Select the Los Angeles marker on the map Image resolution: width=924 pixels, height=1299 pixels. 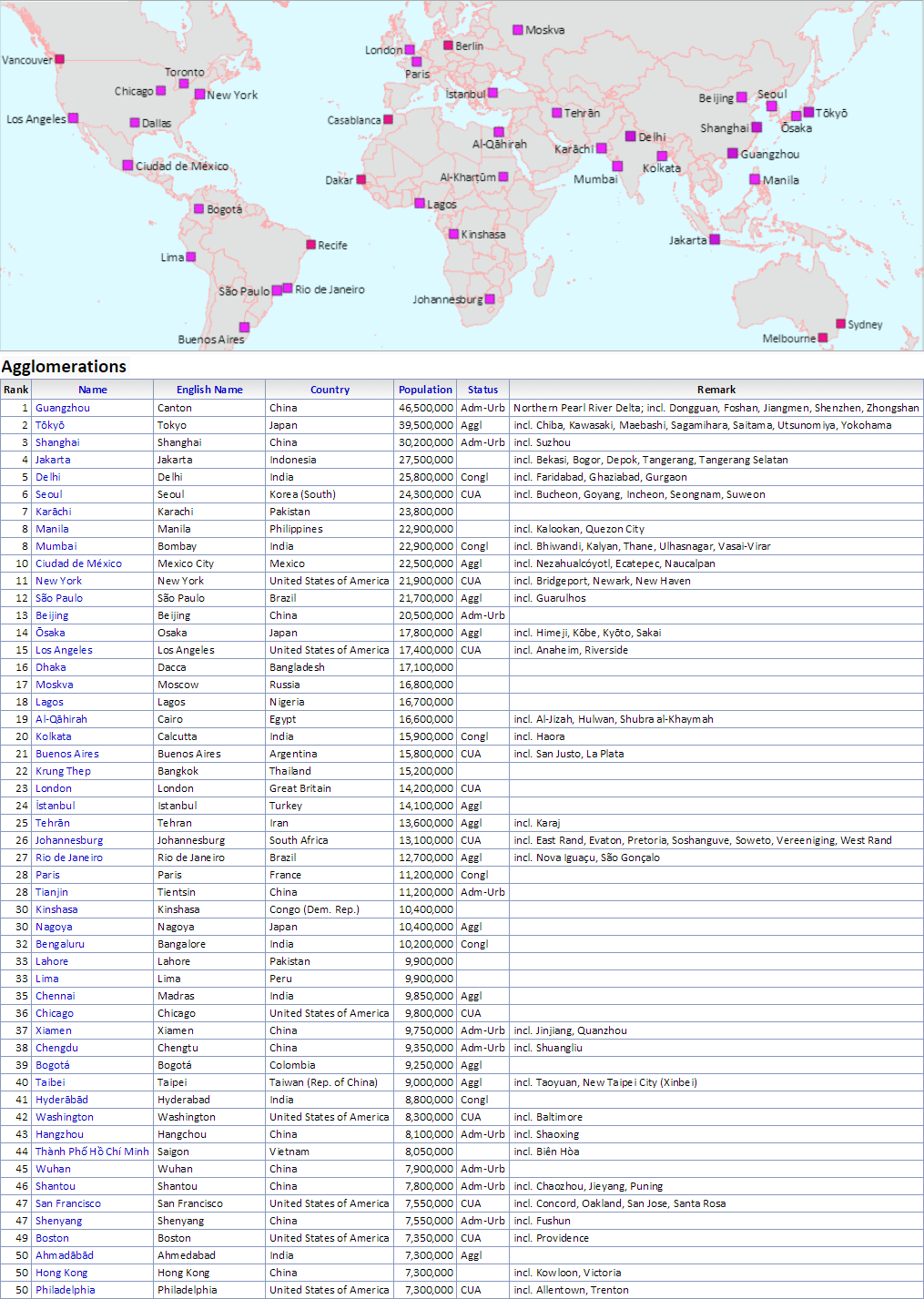point(73,118)
